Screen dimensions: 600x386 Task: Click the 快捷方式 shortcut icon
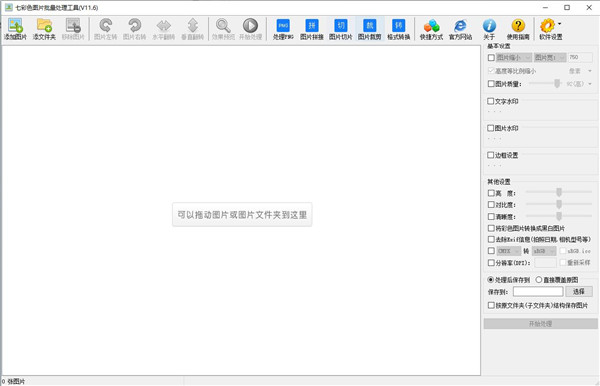click(431, 29)
